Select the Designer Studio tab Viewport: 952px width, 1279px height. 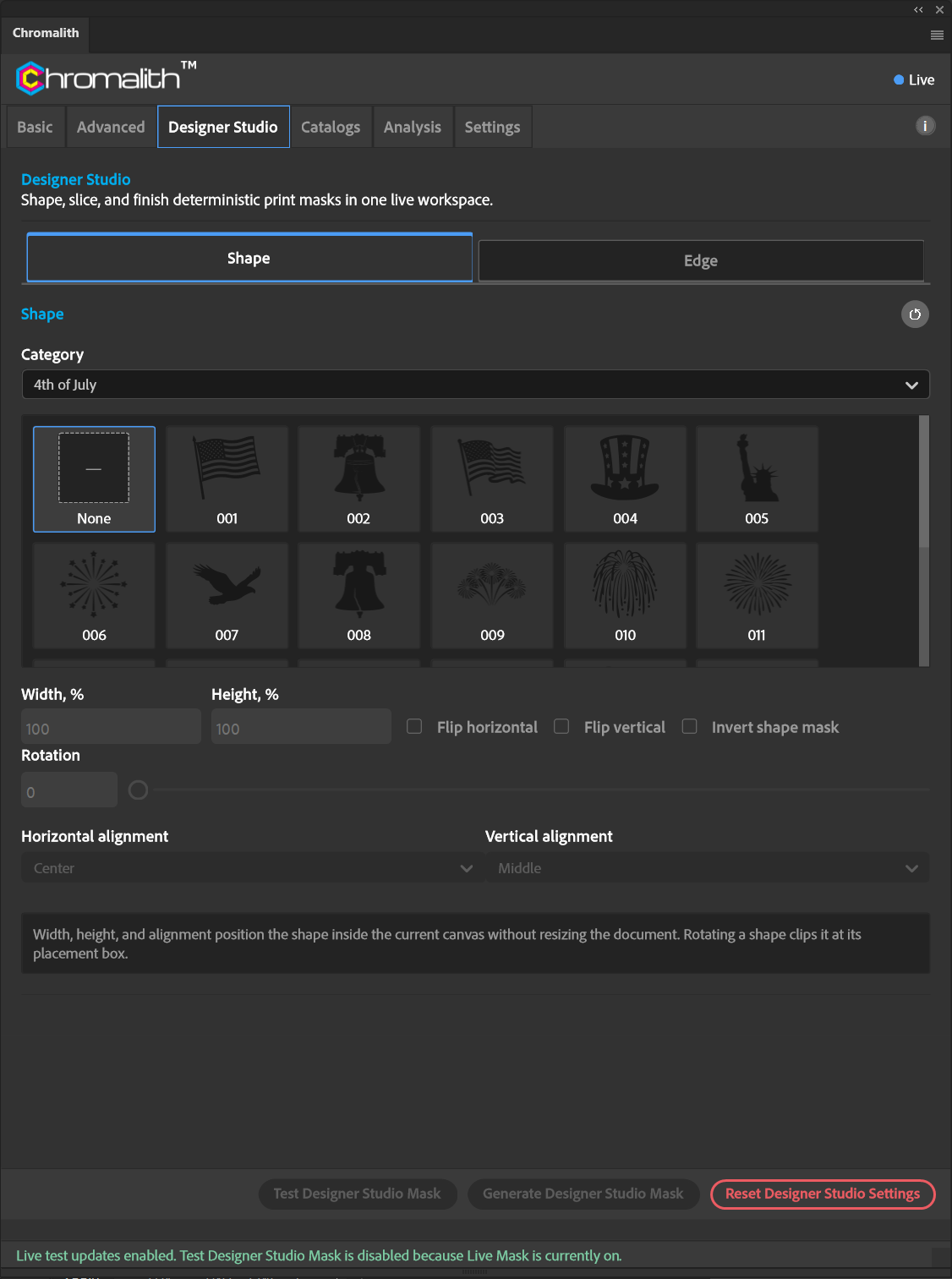coord(223,127)
